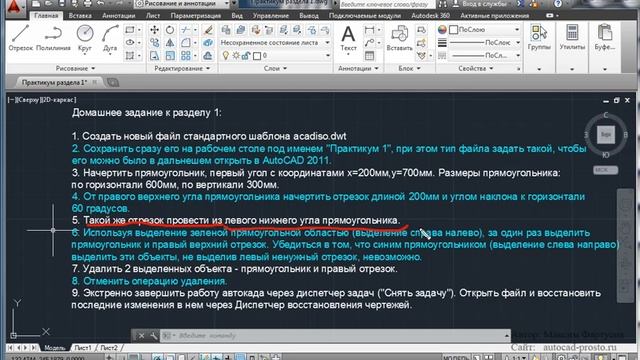The image size is (640, 360).
Task: Expand the Аннотации panel
Action: (358, 68)
